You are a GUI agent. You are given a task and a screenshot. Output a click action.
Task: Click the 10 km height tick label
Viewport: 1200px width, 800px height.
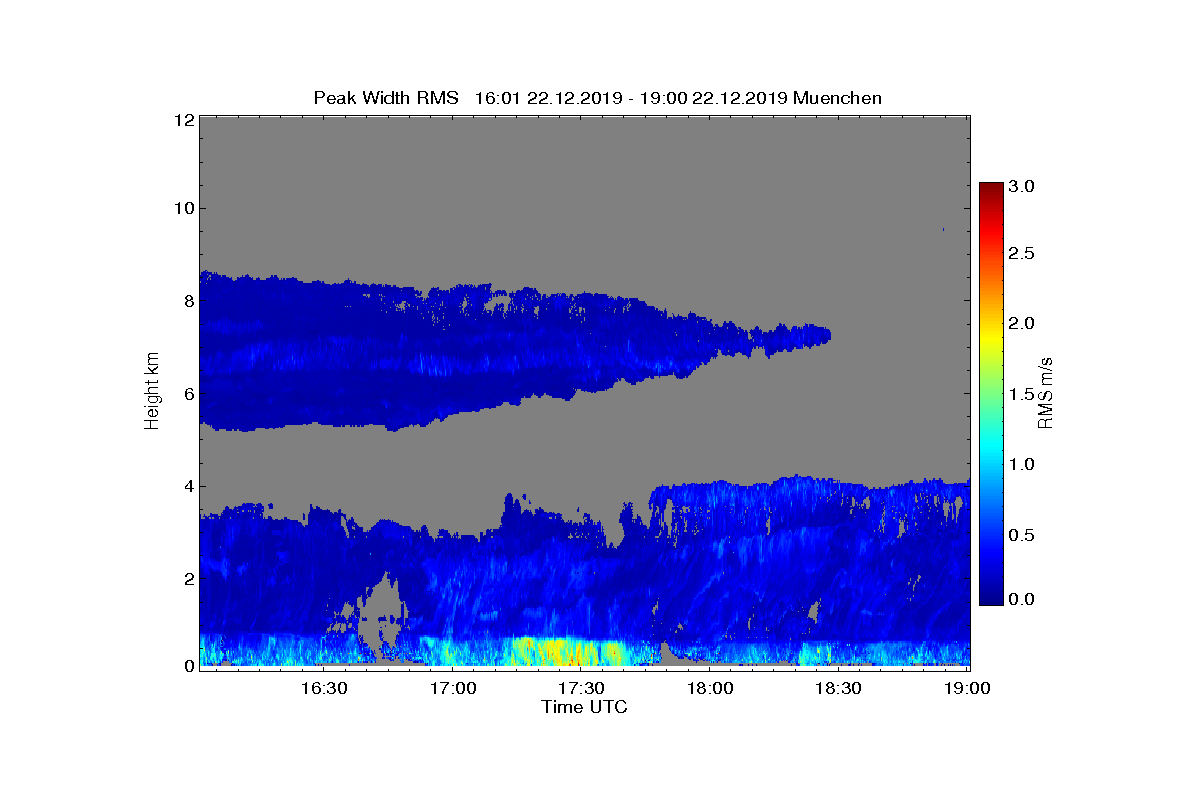pos(183,208)
